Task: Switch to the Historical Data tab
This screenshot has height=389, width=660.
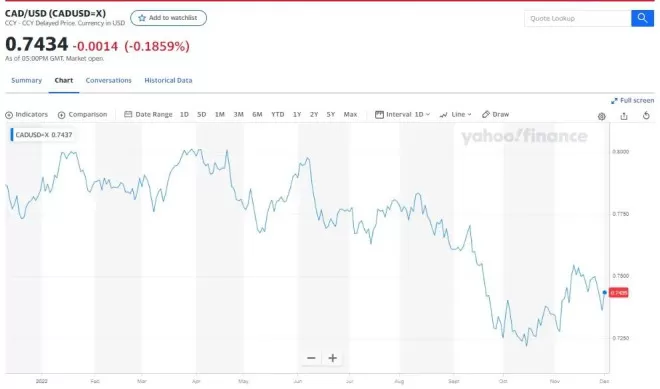Action: click(168, 80)
